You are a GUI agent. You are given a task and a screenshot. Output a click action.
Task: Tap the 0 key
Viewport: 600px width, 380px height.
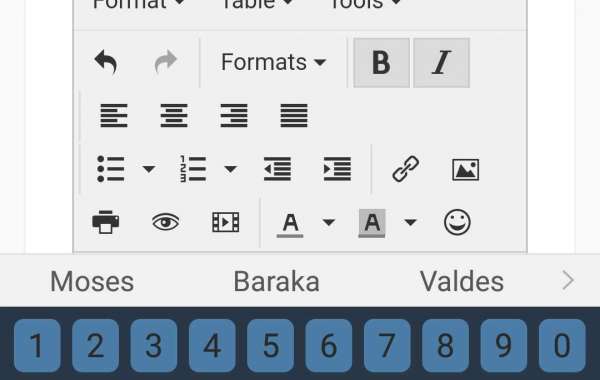562,346
